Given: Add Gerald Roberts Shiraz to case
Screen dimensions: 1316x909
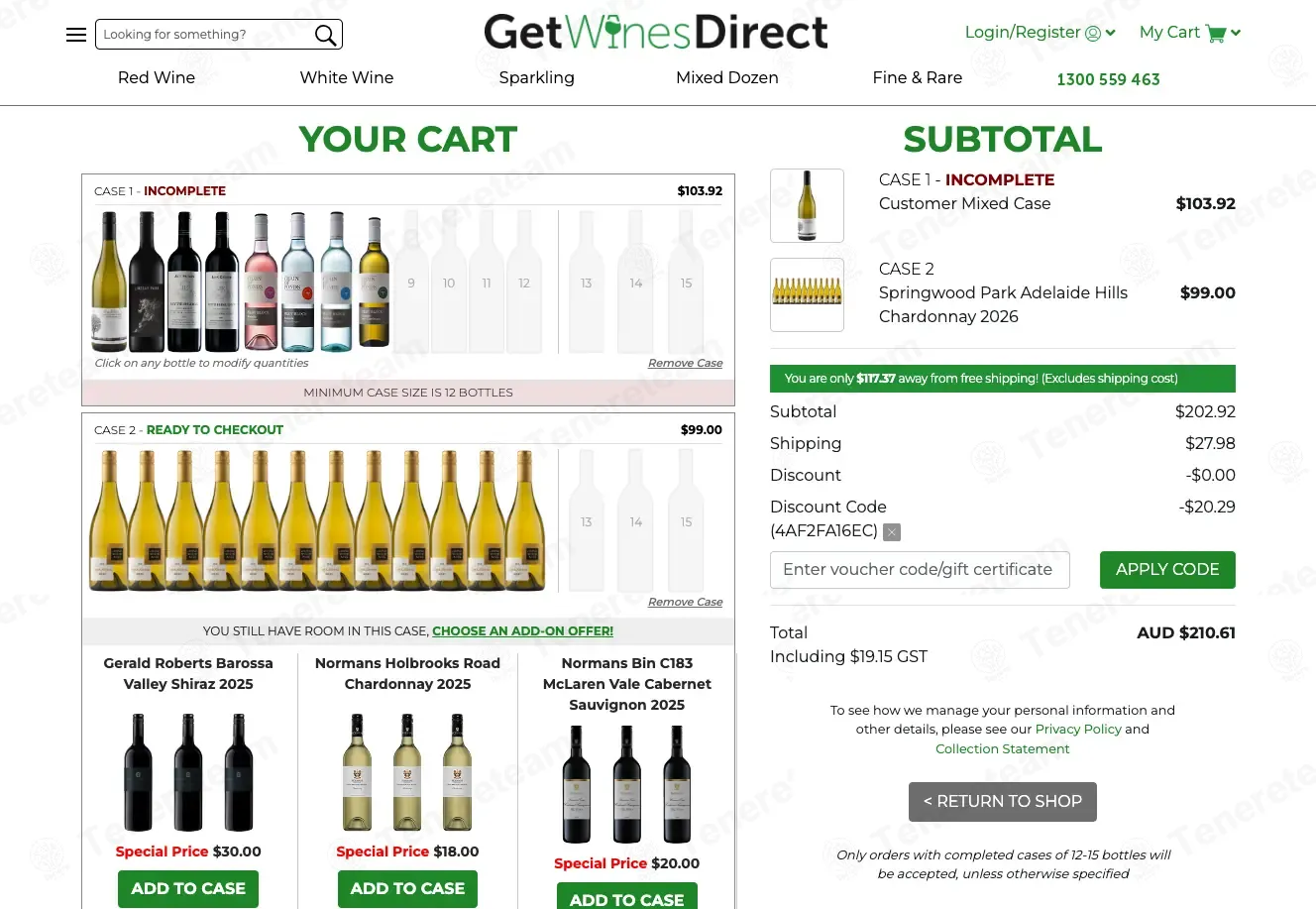Looking at the screenshot, I should tap(188, 888).
